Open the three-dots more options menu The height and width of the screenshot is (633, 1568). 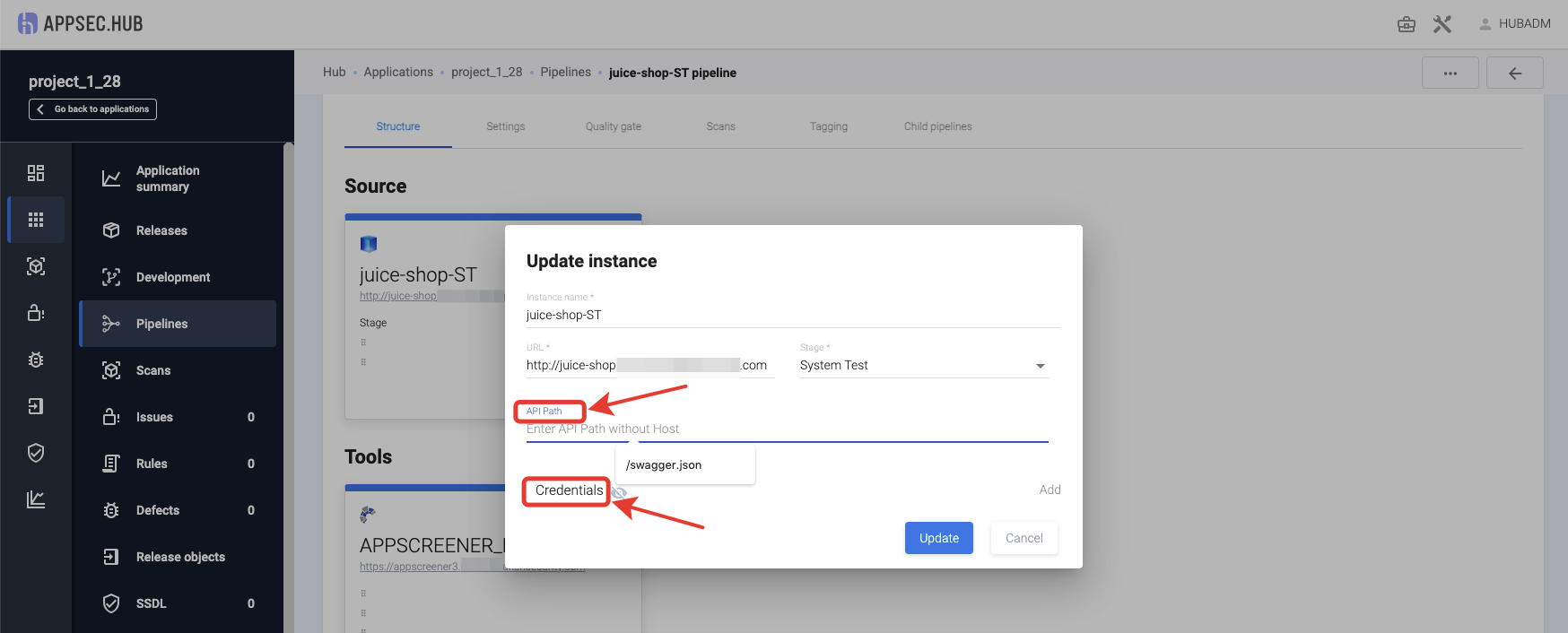pos(1450,73)
